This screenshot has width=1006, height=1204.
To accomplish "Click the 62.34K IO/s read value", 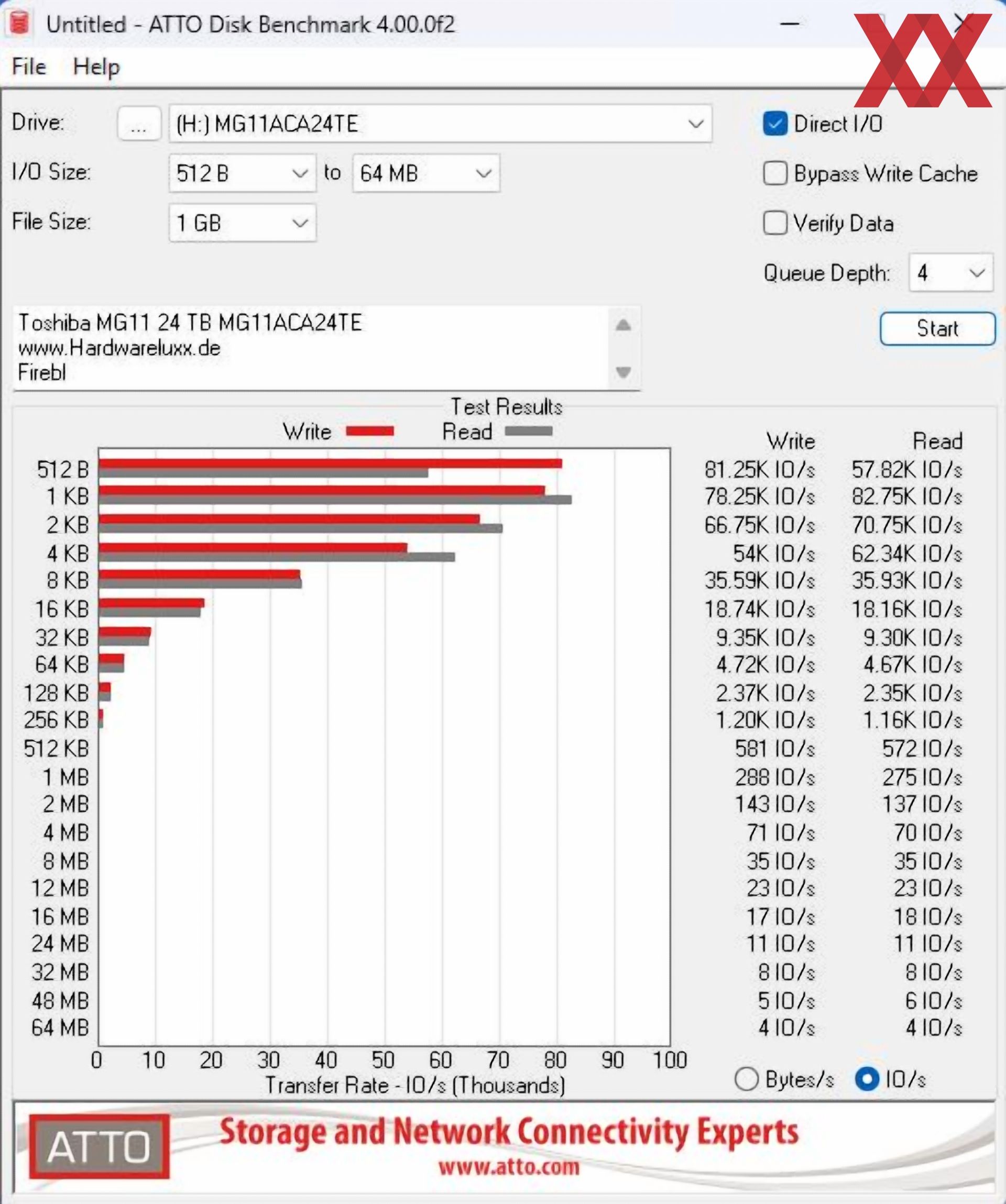I will (906, 554).
